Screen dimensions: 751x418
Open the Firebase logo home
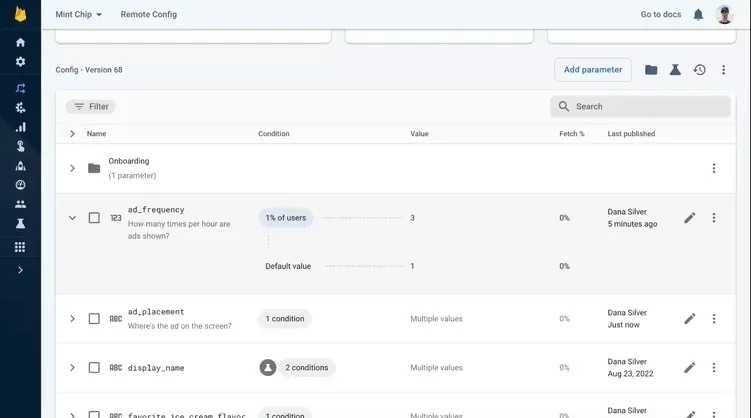click(20, 14)
